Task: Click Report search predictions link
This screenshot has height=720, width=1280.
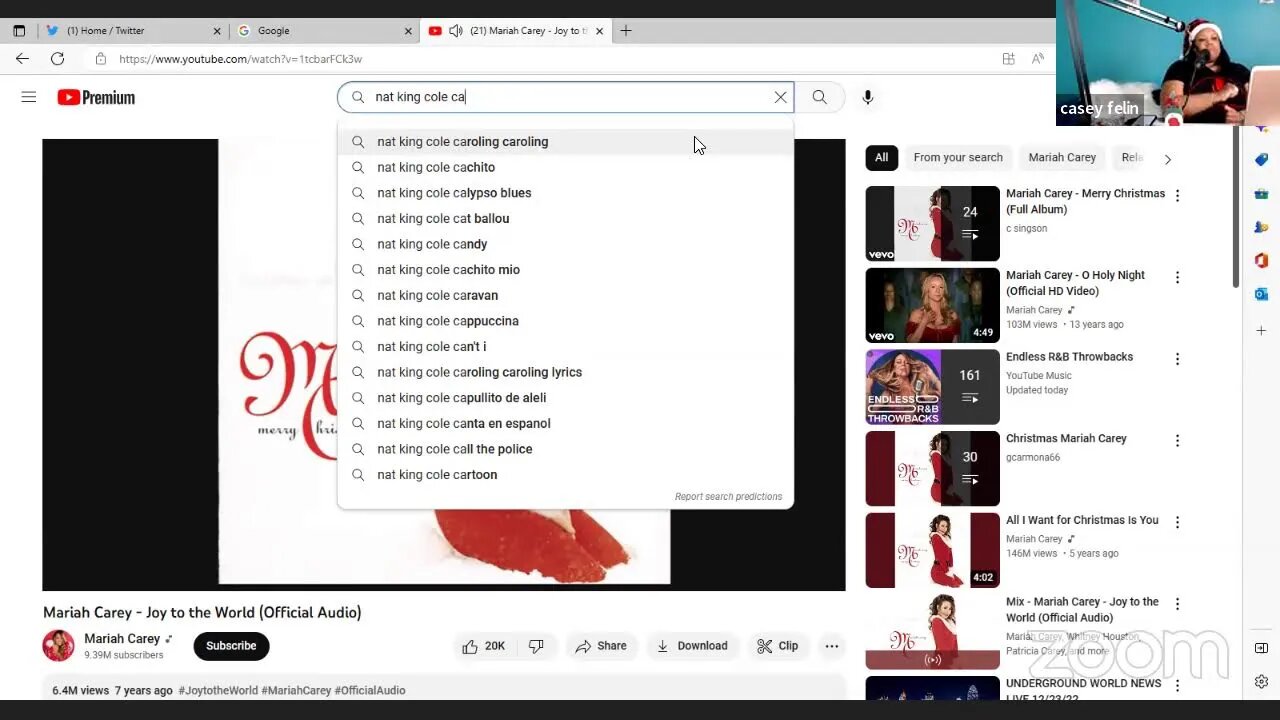Action: tap(728, 497)
